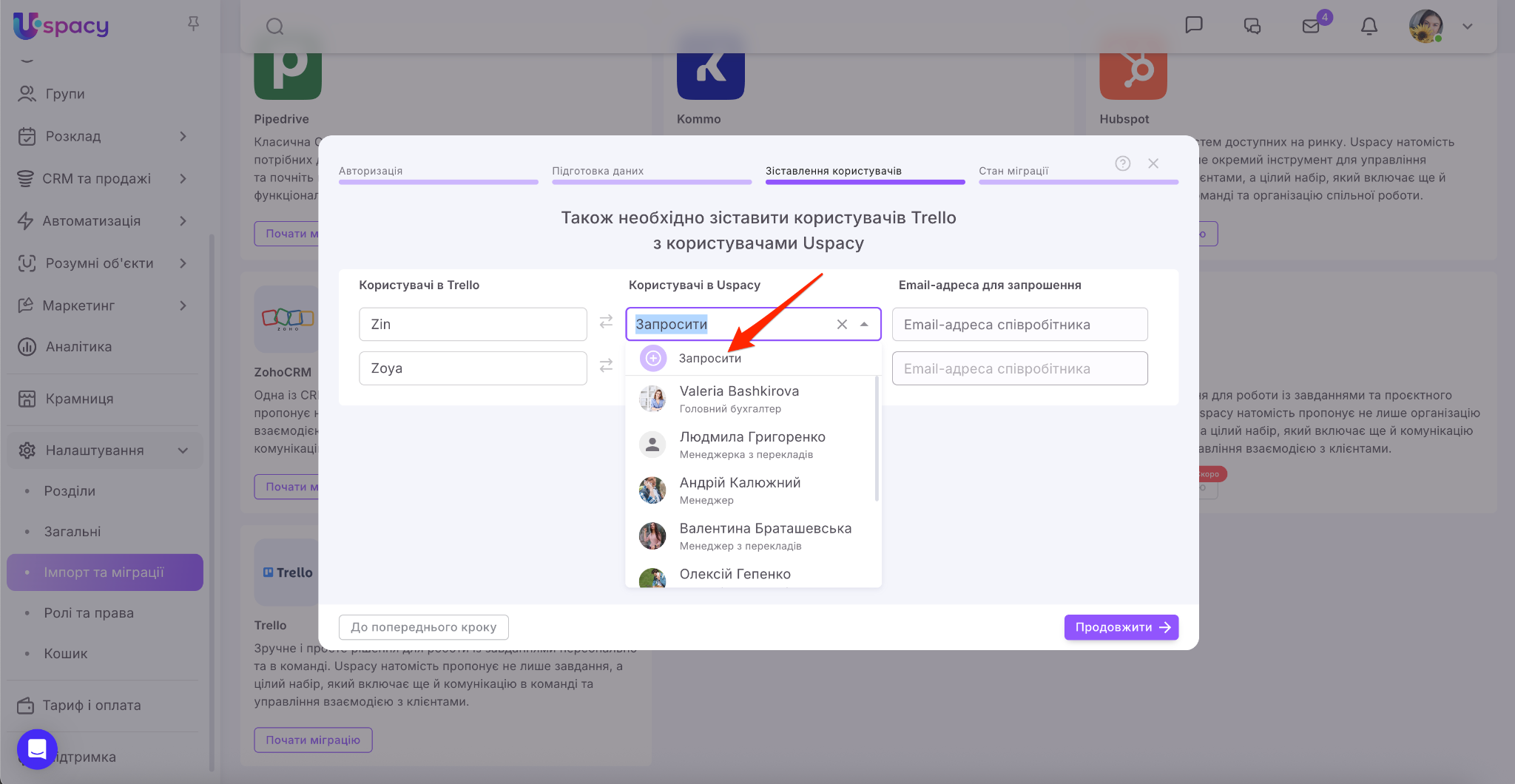Image resolution: width=1515 pixels, height=784 pixels.
Task: Click the swap arrows next to Zoya
Action: (x=606, y=365)
